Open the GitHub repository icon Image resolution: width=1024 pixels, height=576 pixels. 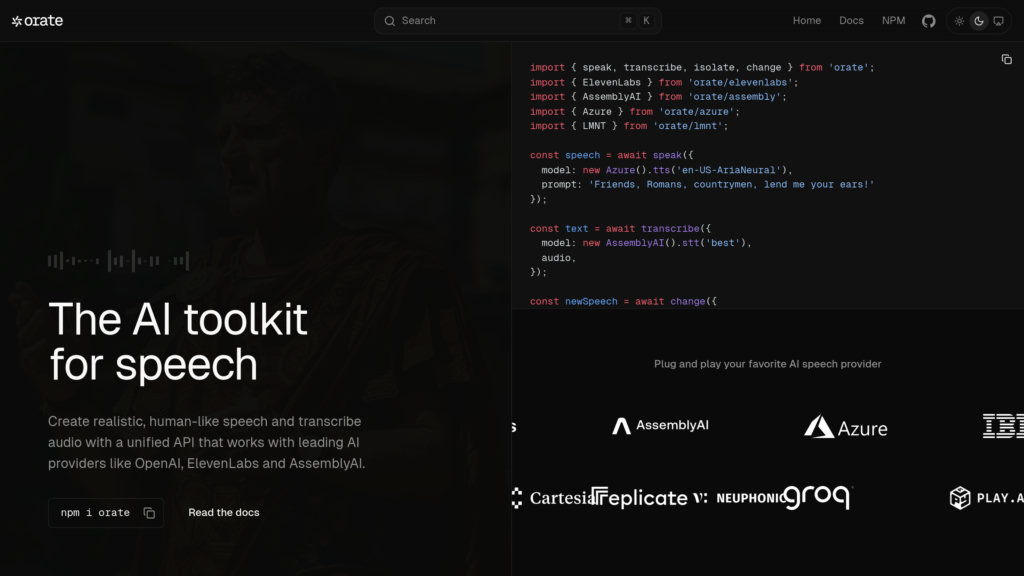929,22
